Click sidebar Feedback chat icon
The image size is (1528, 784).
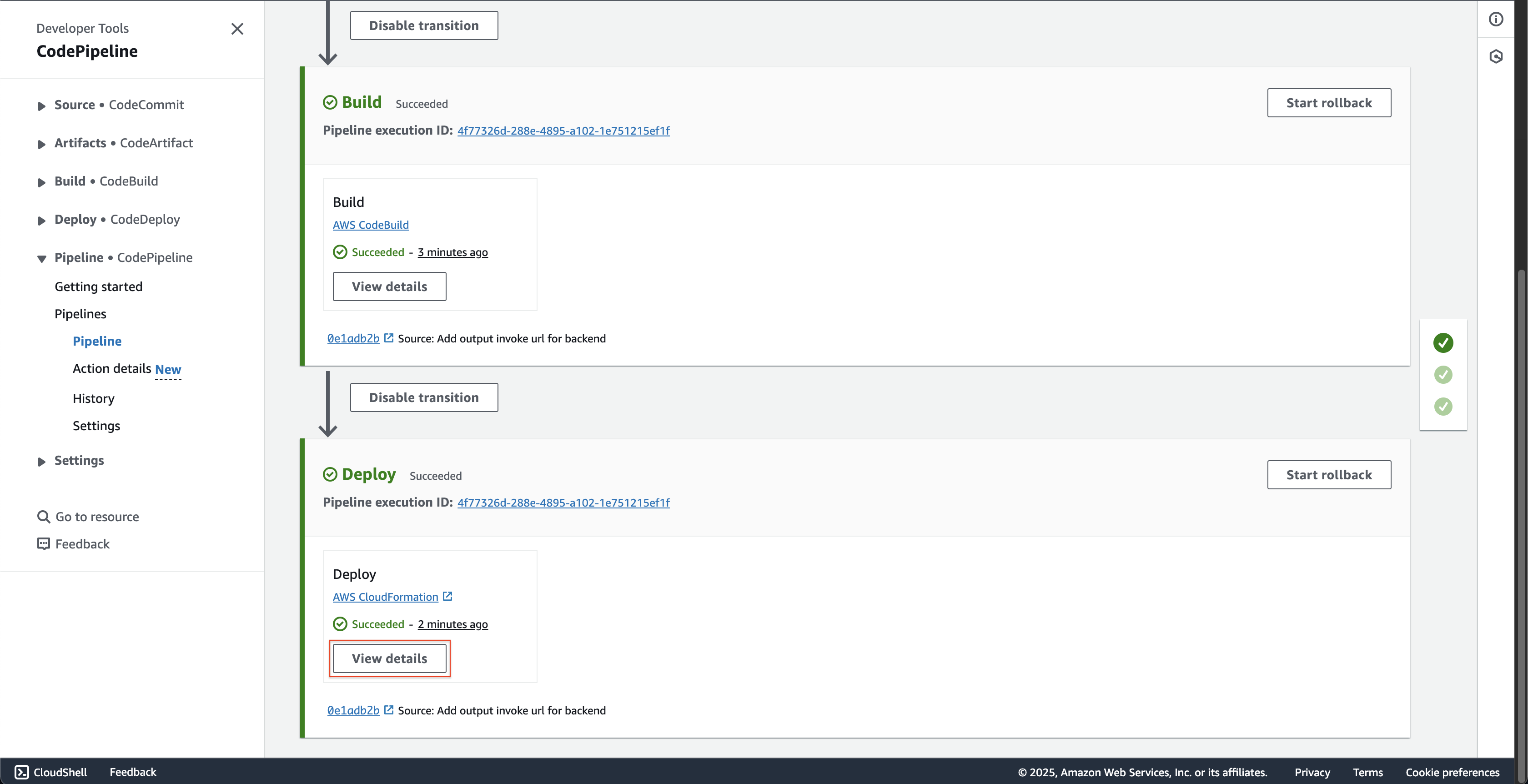43,544
